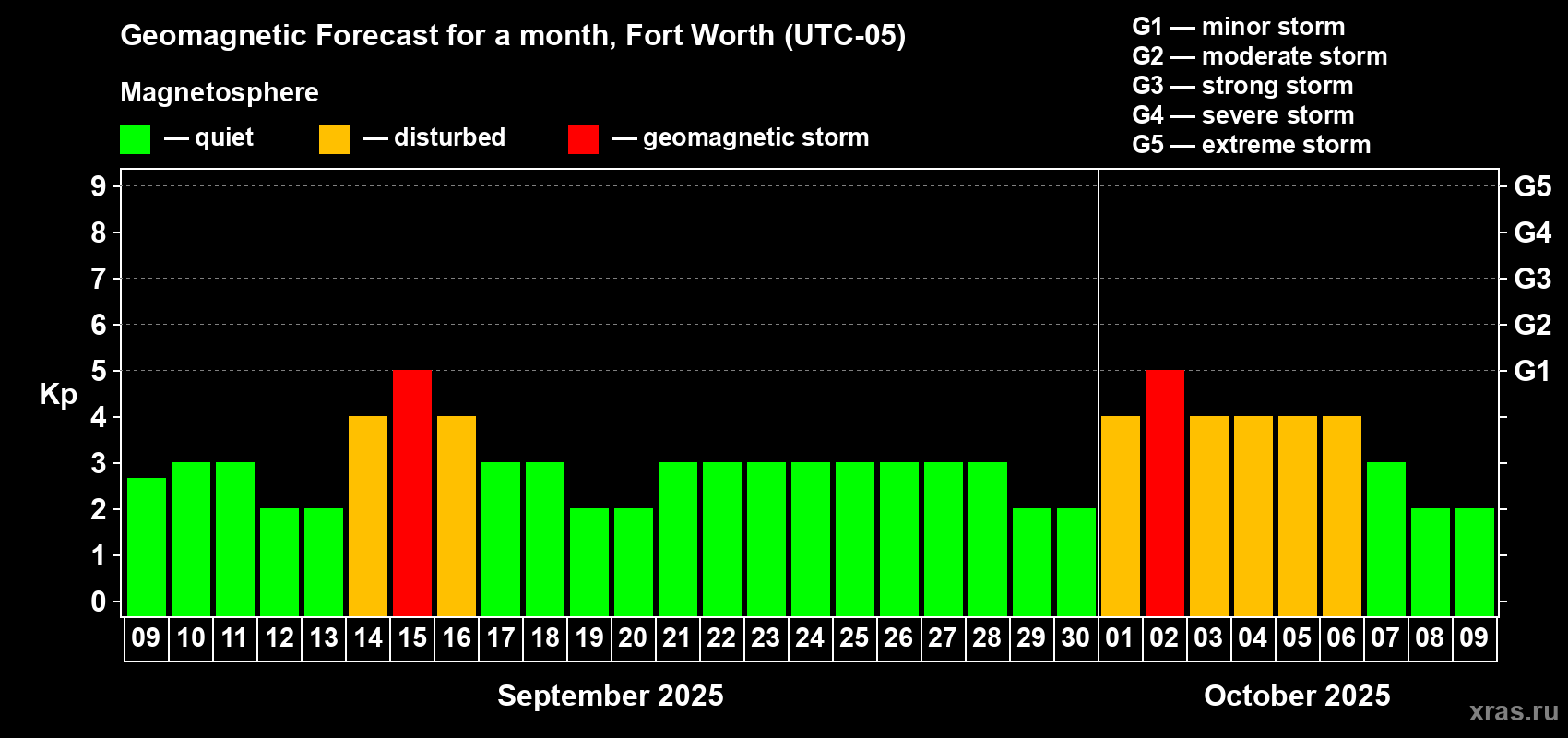1568x738 pixels.
Task: Click the Kp axis value 5
Action: coord(99,371)
